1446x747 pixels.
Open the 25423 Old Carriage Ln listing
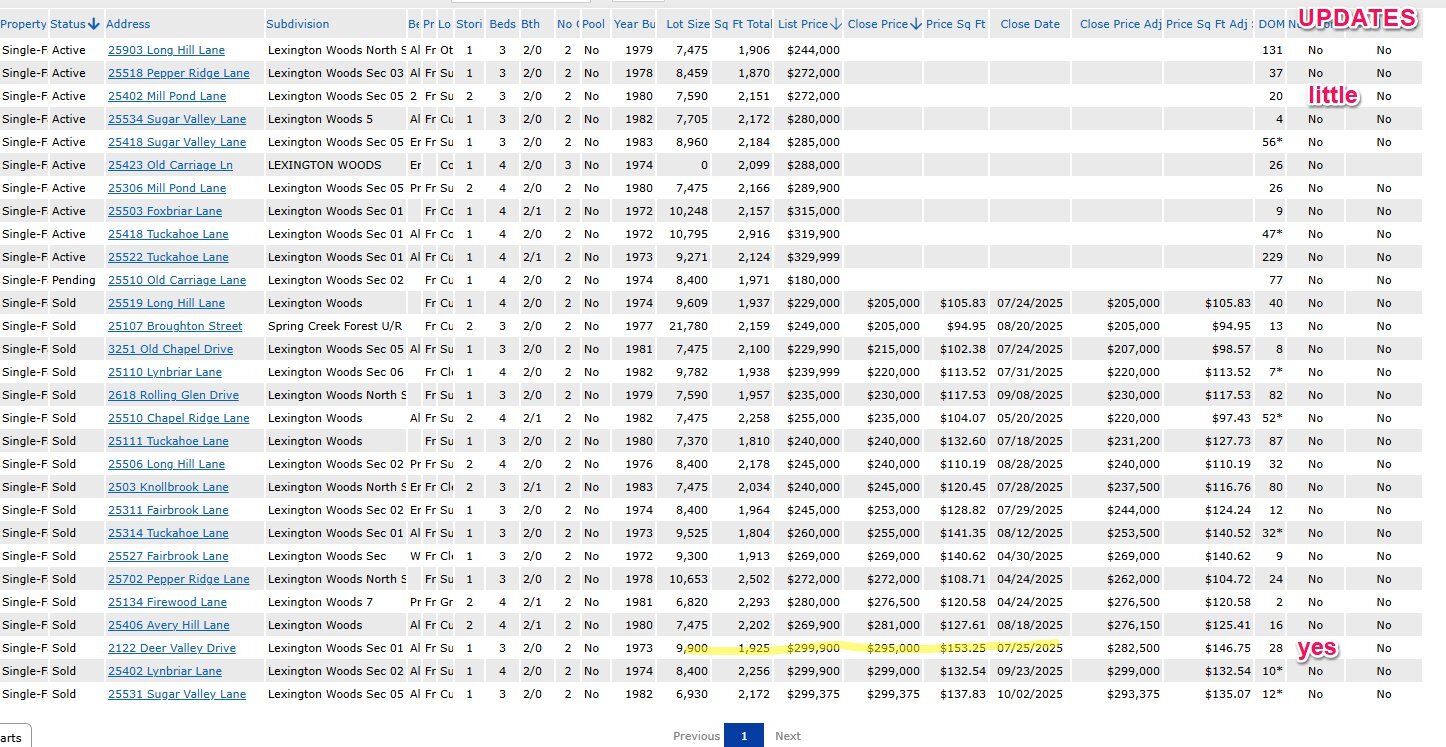point(170,165)
